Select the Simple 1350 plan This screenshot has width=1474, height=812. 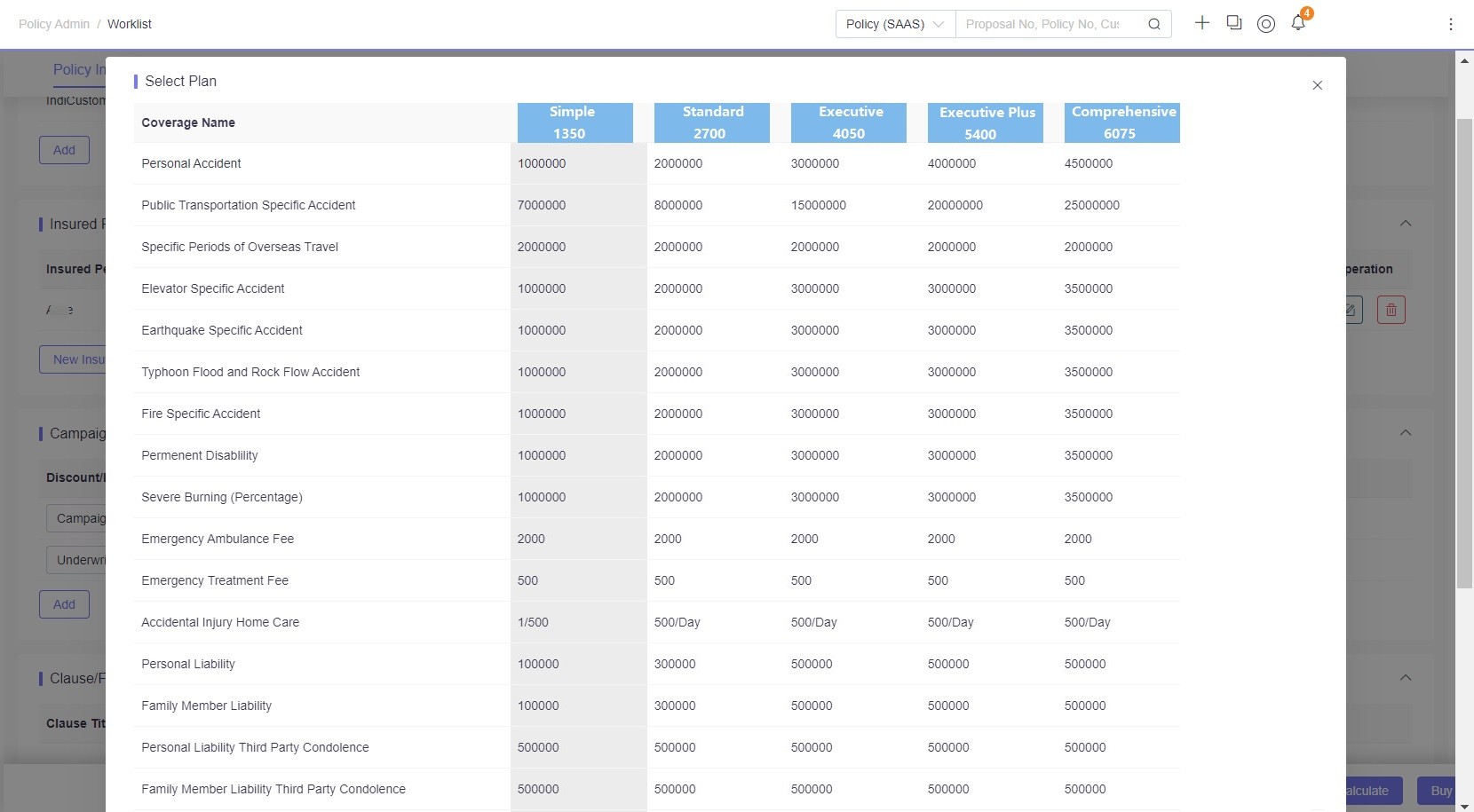(575, 122)
